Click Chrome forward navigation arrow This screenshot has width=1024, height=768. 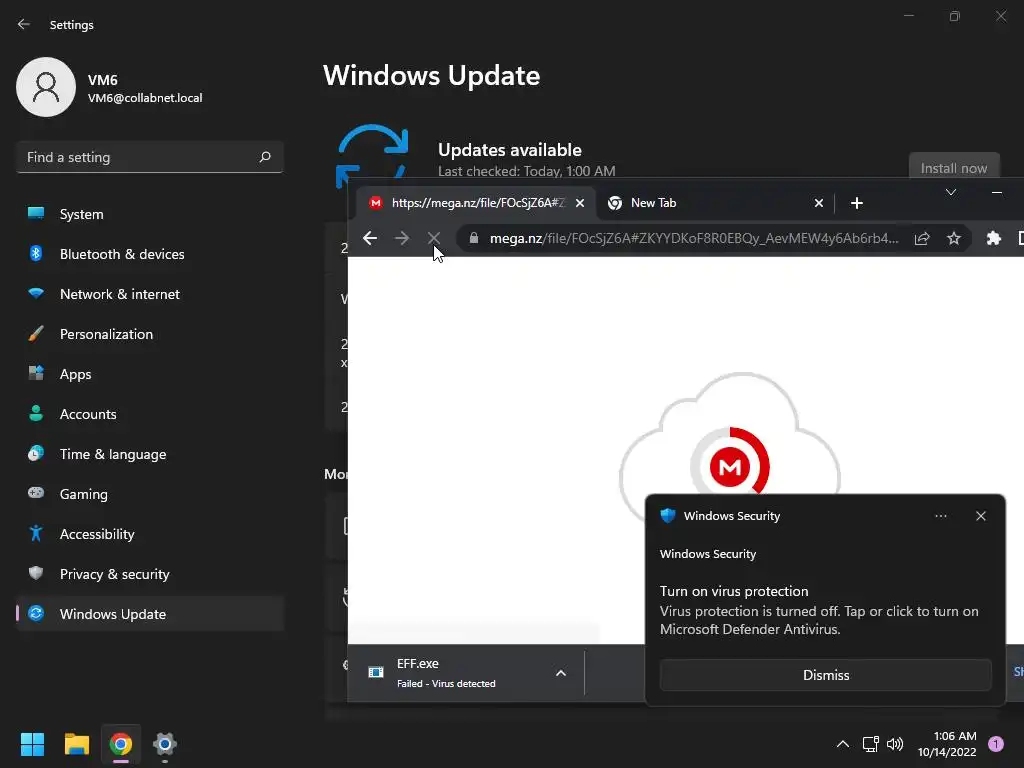pos(402,238)
